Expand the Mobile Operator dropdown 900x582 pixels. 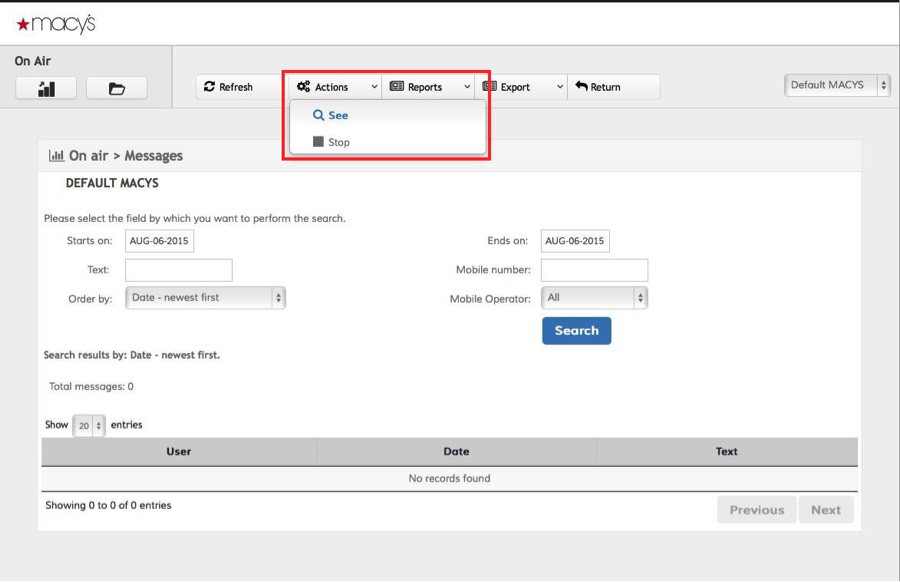[594, 298]
